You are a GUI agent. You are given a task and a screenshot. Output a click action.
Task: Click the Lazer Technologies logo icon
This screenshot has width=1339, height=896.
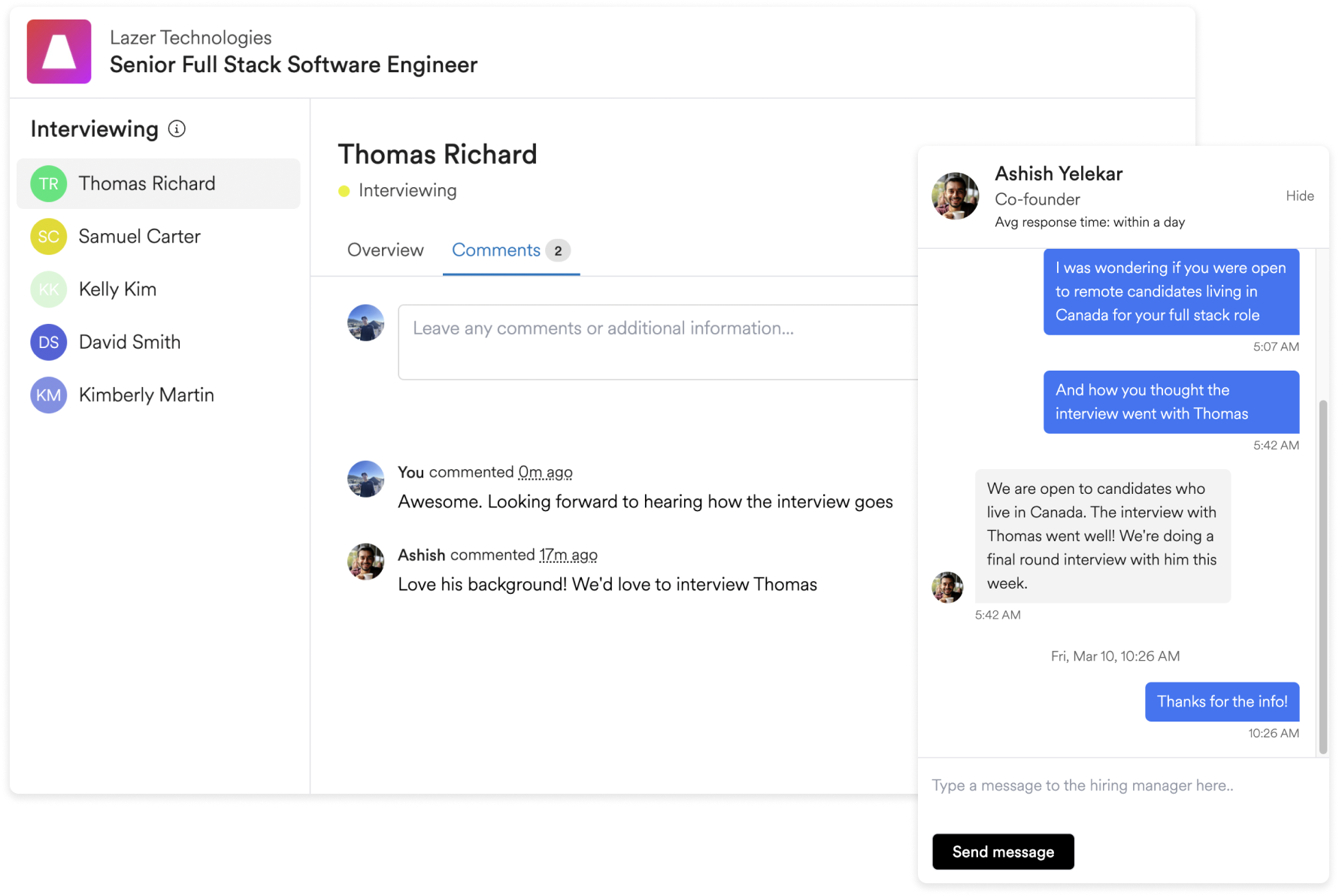[x=59, y=51]
